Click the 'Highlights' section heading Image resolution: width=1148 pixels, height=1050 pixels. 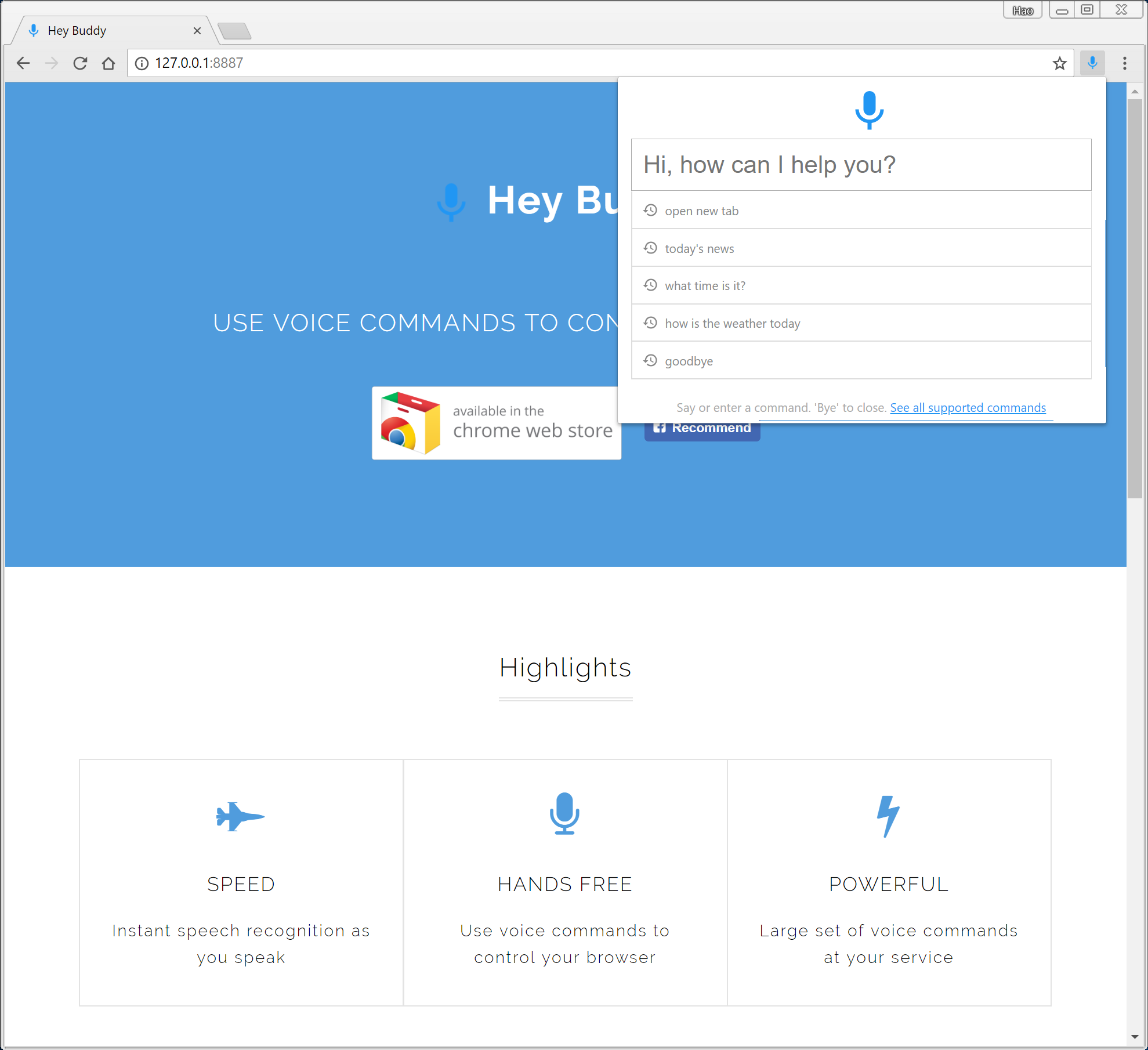[565, 668]
